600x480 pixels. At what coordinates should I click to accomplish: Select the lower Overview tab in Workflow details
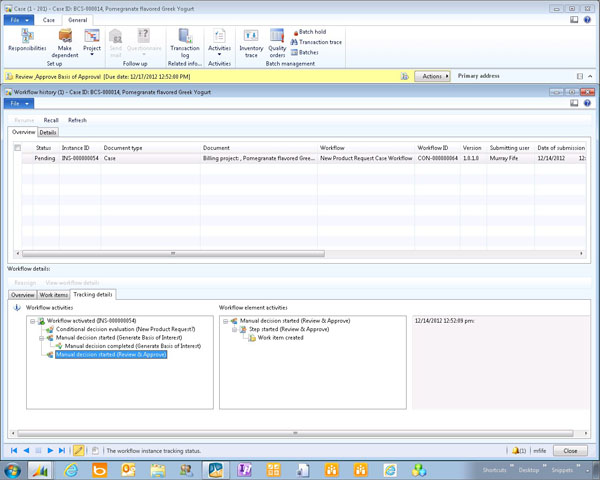click(x=23, y=295)
